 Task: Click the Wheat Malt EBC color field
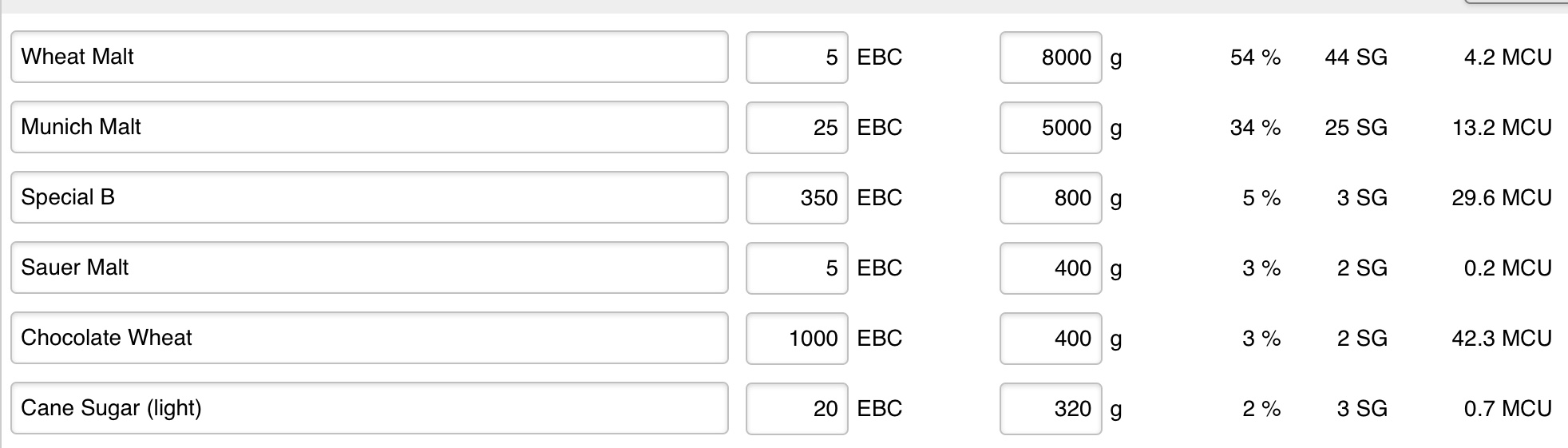tap(796, 57)
